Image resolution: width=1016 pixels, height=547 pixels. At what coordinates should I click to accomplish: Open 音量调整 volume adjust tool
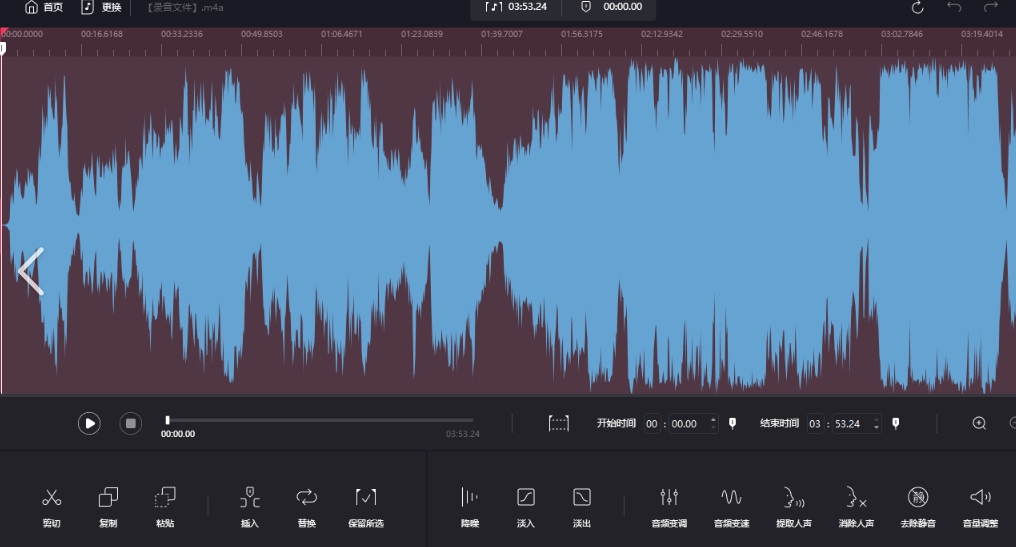click(980, 506)
